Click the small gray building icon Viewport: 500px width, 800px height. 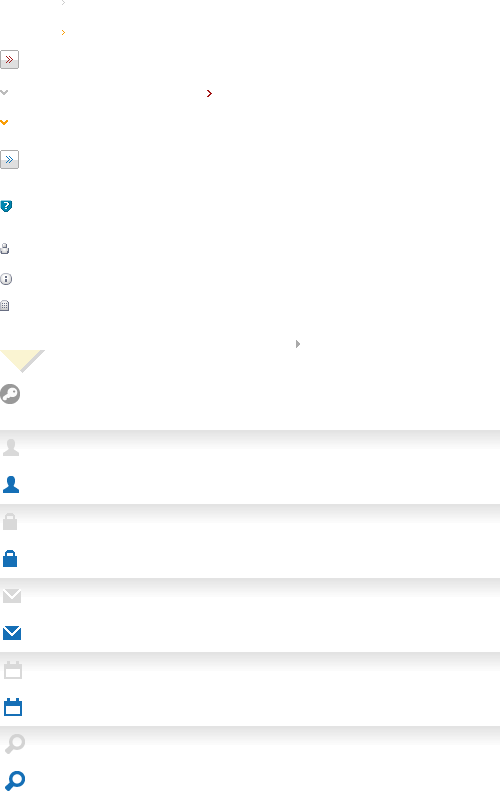[5, 306]
